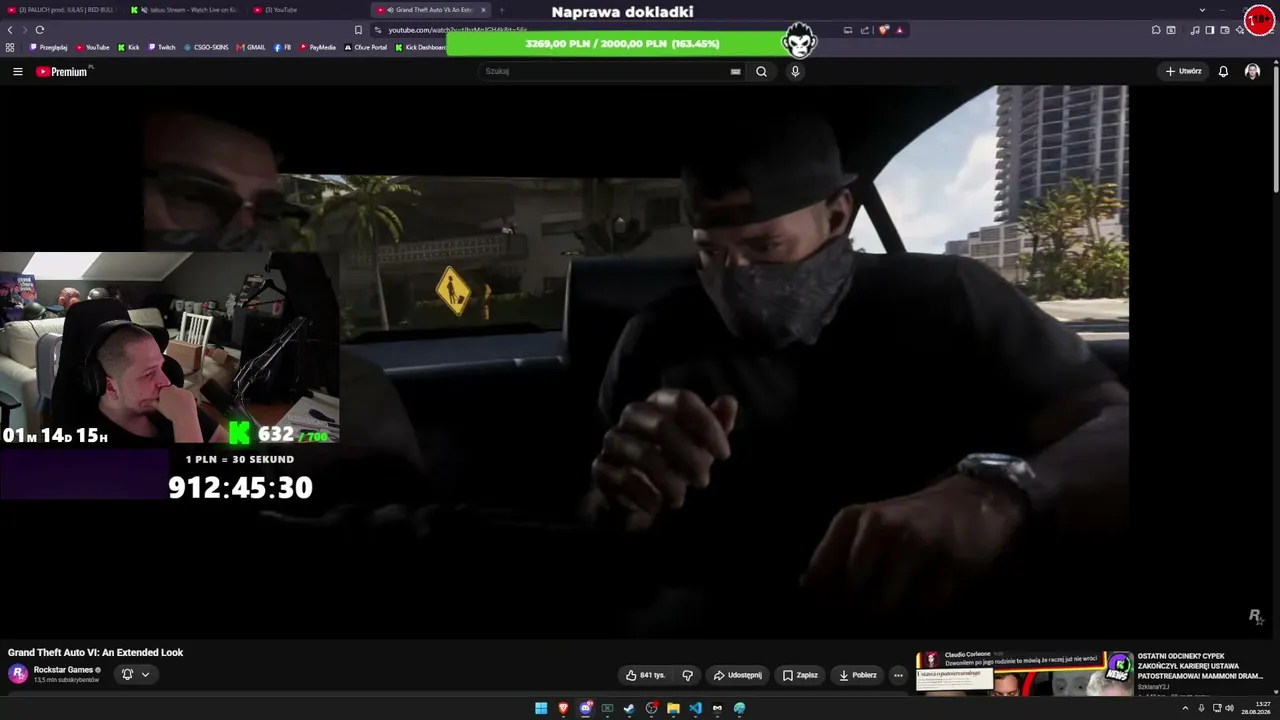Open the on-screen keyboard in search box
The height and width of the screenshot is (720, 1280).
point(735,71)
